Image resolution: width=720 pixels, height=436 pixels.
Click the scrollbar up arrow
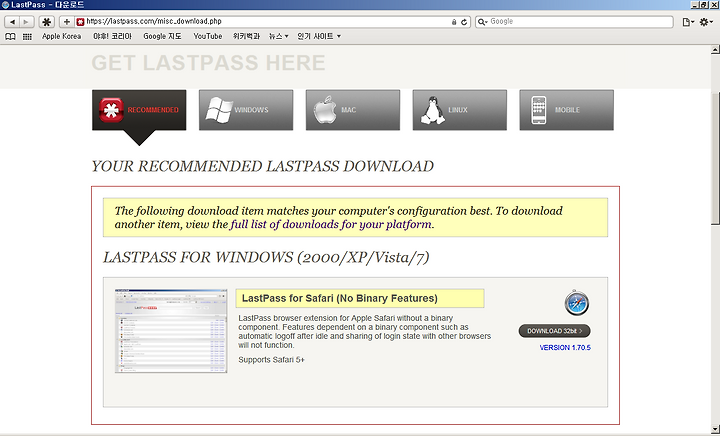[x=715, y=50]
